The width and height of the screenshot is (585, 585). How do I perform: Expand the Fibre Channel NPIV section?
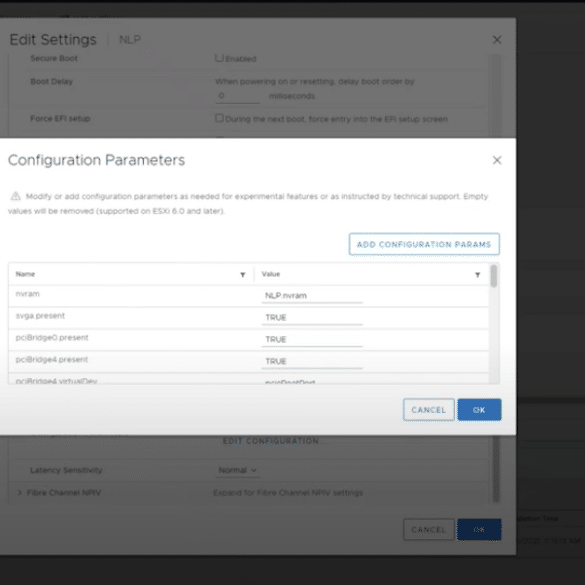pyautogui.click(x=19, y=492)
